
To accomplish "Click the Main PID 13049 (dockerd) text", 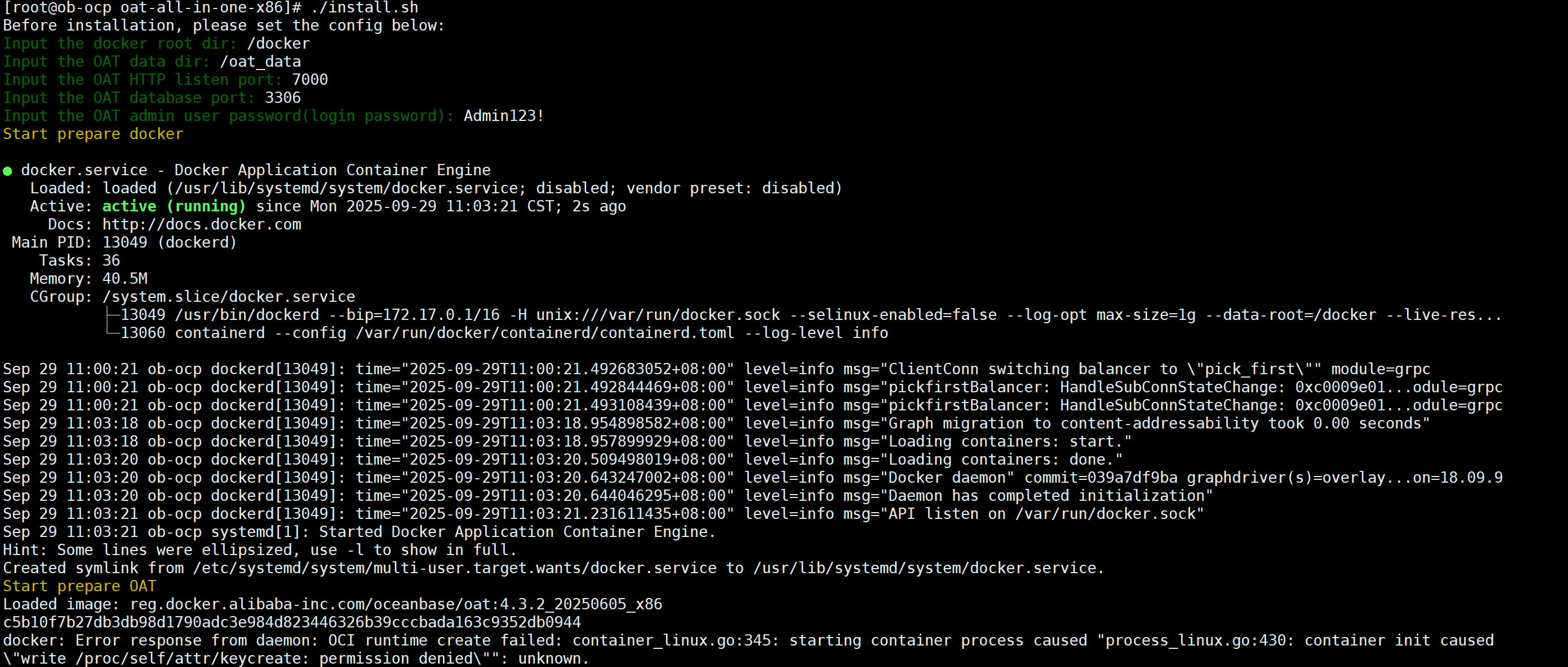I will coord(169,242).
